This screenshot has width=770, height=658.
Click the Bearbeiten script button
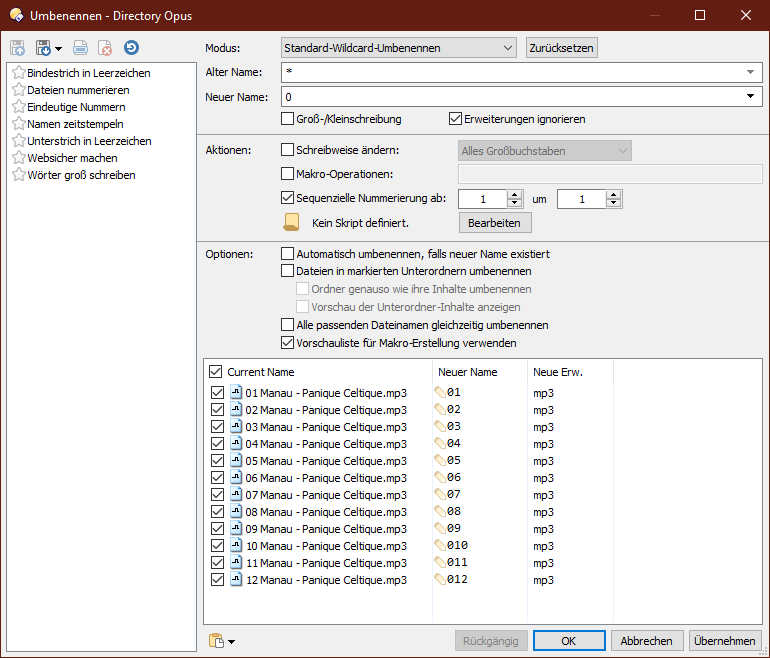point(495,223)
